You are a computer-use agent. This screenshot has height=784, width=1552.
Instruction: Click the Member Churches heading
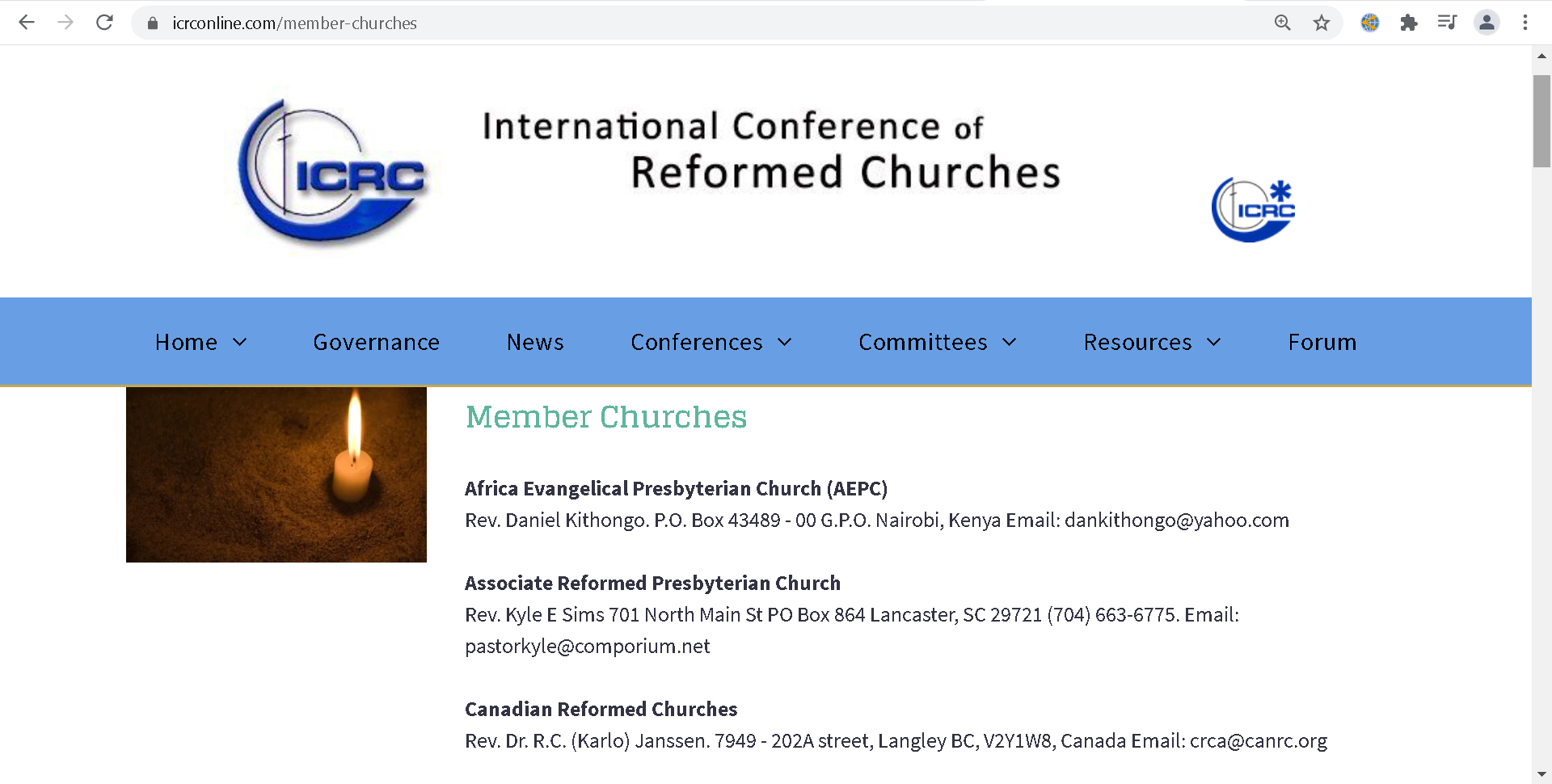[x=606, y=417]
